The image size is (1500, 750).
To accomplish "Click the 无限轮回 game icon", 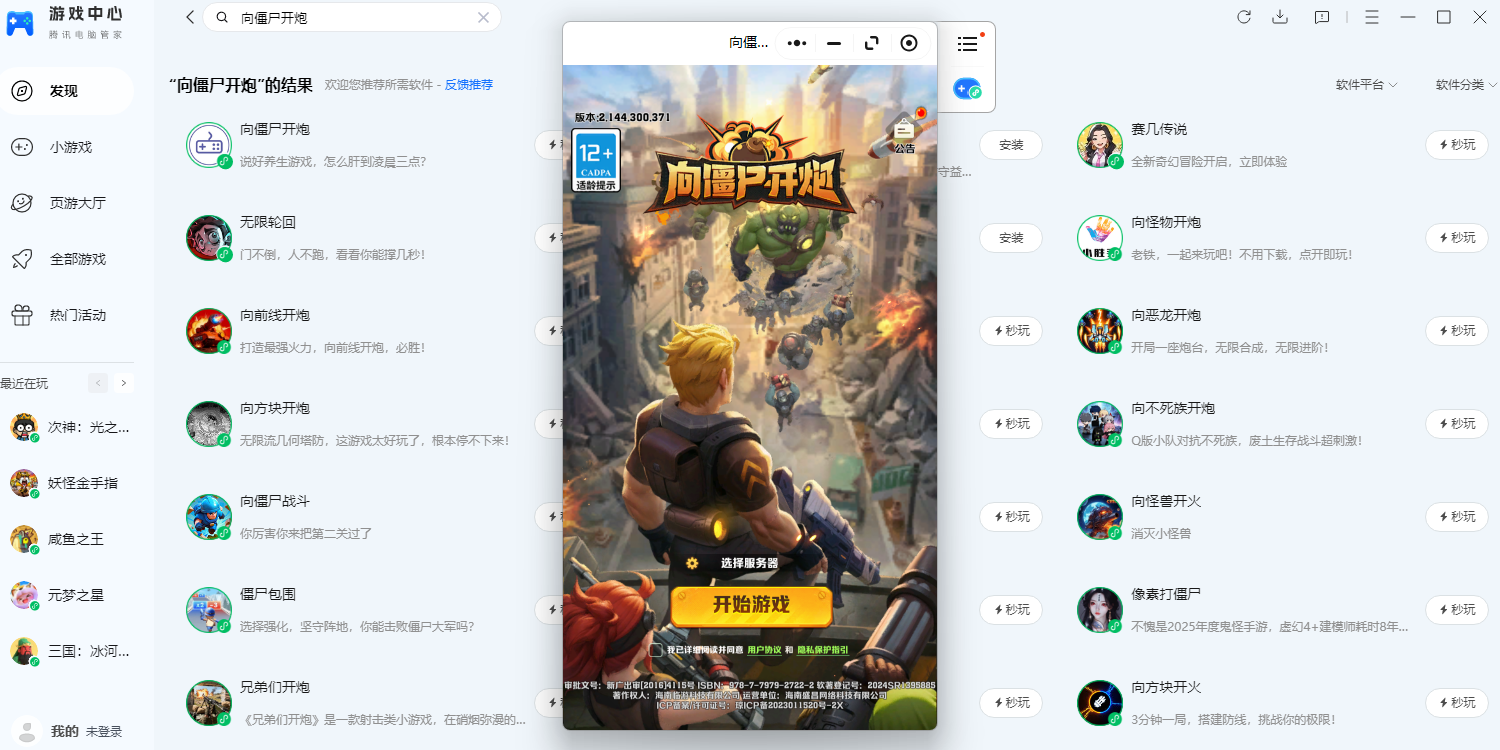I will [x=209, y=238].
